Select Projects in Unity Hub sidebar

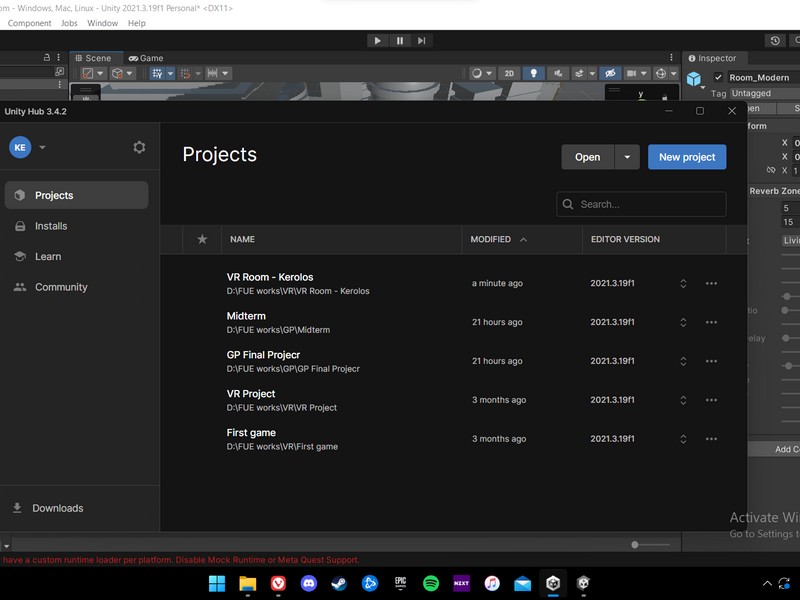pyautogui.click(x=77, y=195)
